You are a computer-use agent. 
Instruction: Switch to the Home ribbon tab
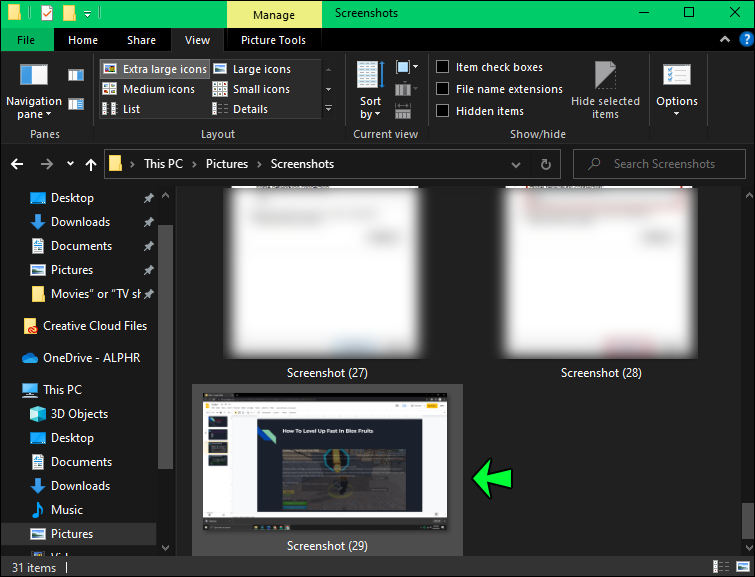[x=83, y=40]
